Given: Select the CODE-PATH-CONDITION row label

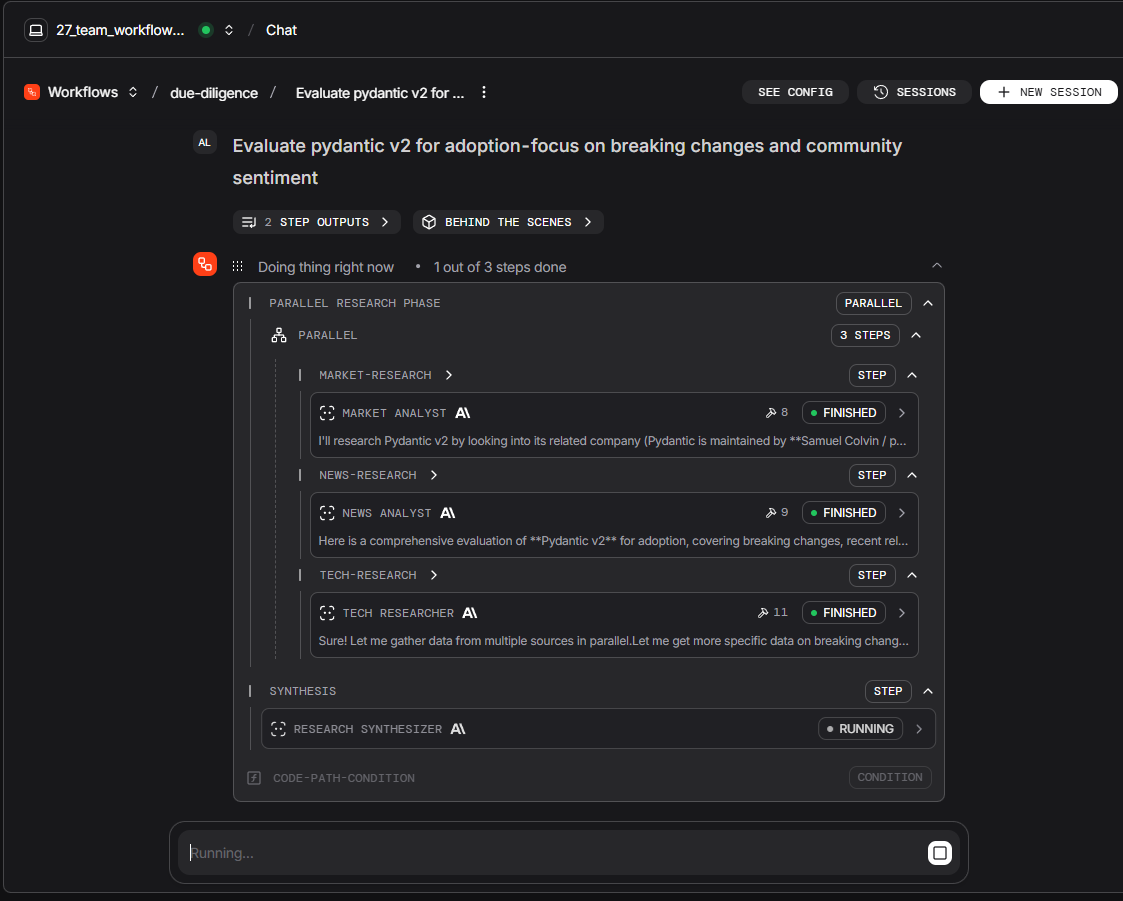Looking at the screenshot, I should [x=344, y=778].
